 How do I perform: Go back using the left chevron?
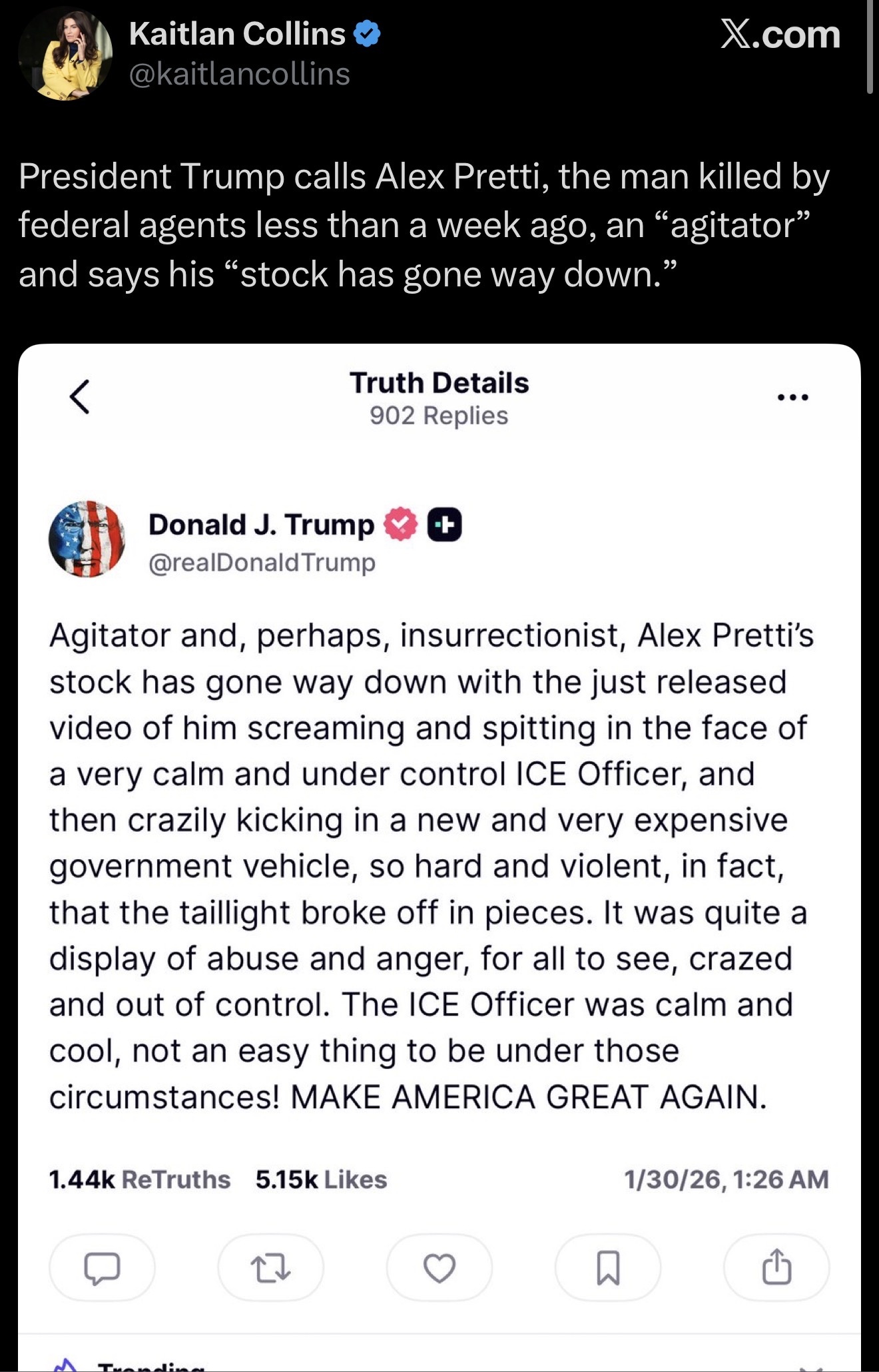click(x=80, y=397)
